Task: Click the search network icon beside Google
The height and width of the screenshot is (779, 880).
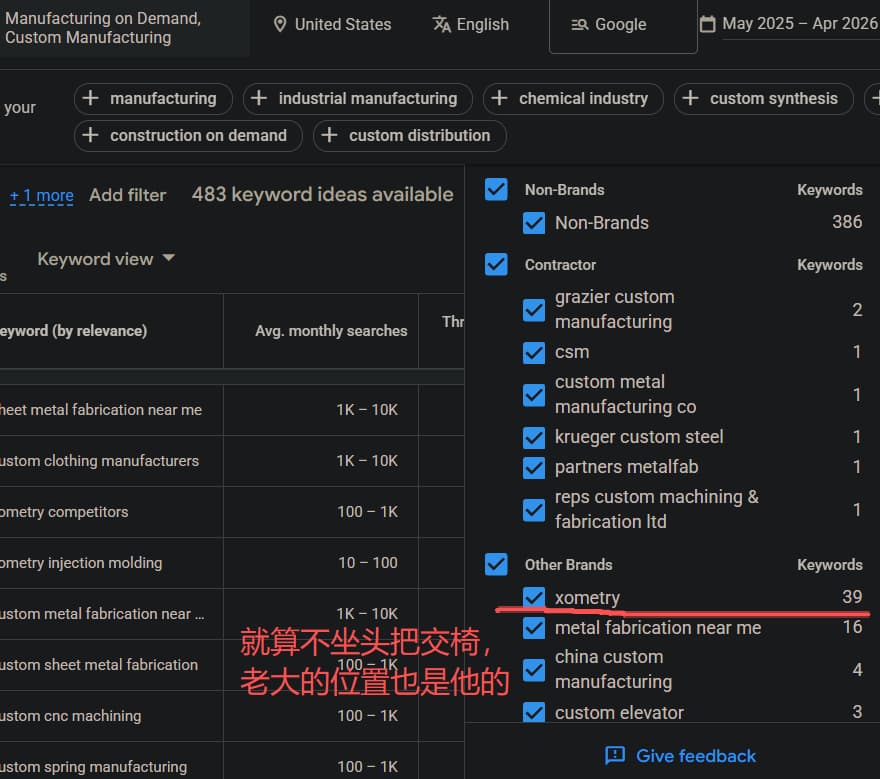Action: (579, 25)
